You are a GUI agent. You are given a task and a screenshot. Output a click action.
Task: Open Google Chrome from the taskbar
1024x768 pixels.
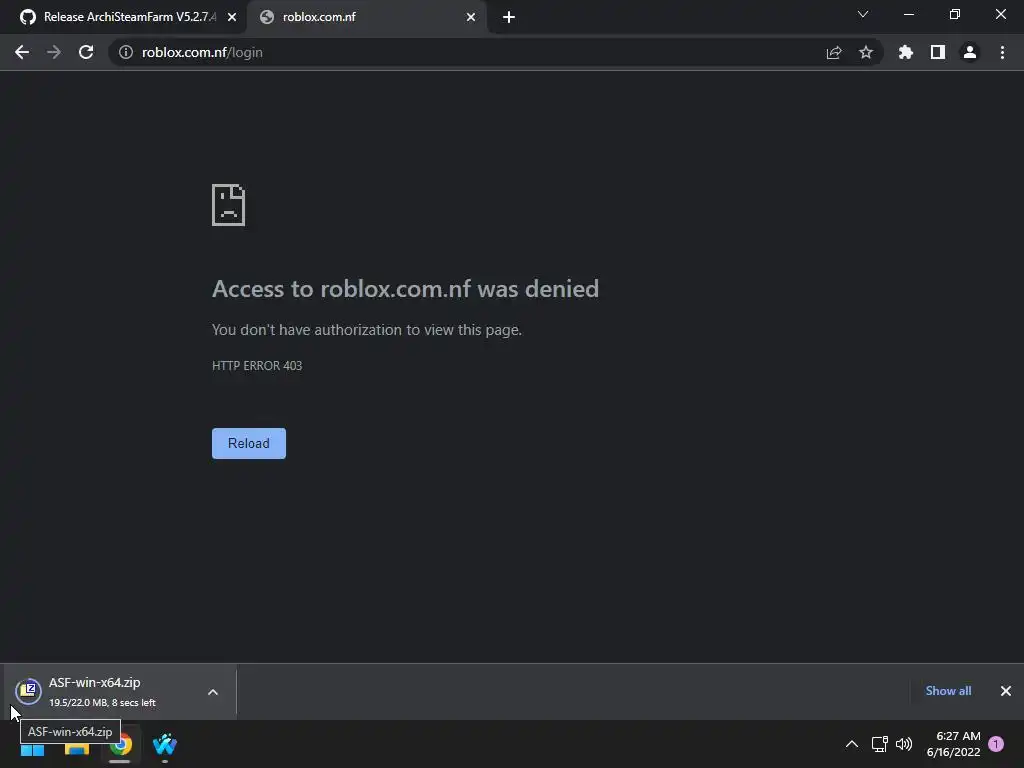(121, 744)
